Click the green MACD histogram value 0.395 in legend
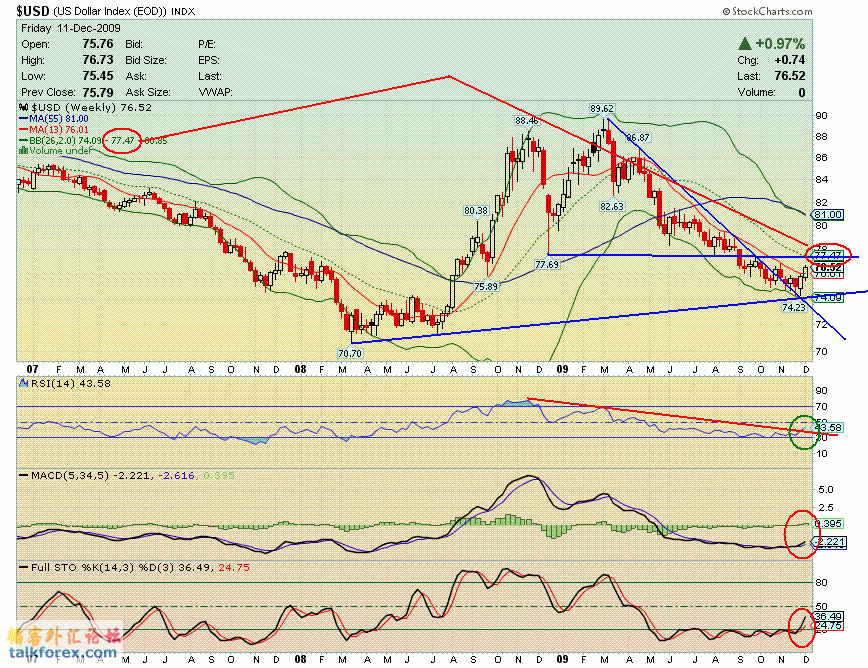The image size is (868, 668). [219, 475]
